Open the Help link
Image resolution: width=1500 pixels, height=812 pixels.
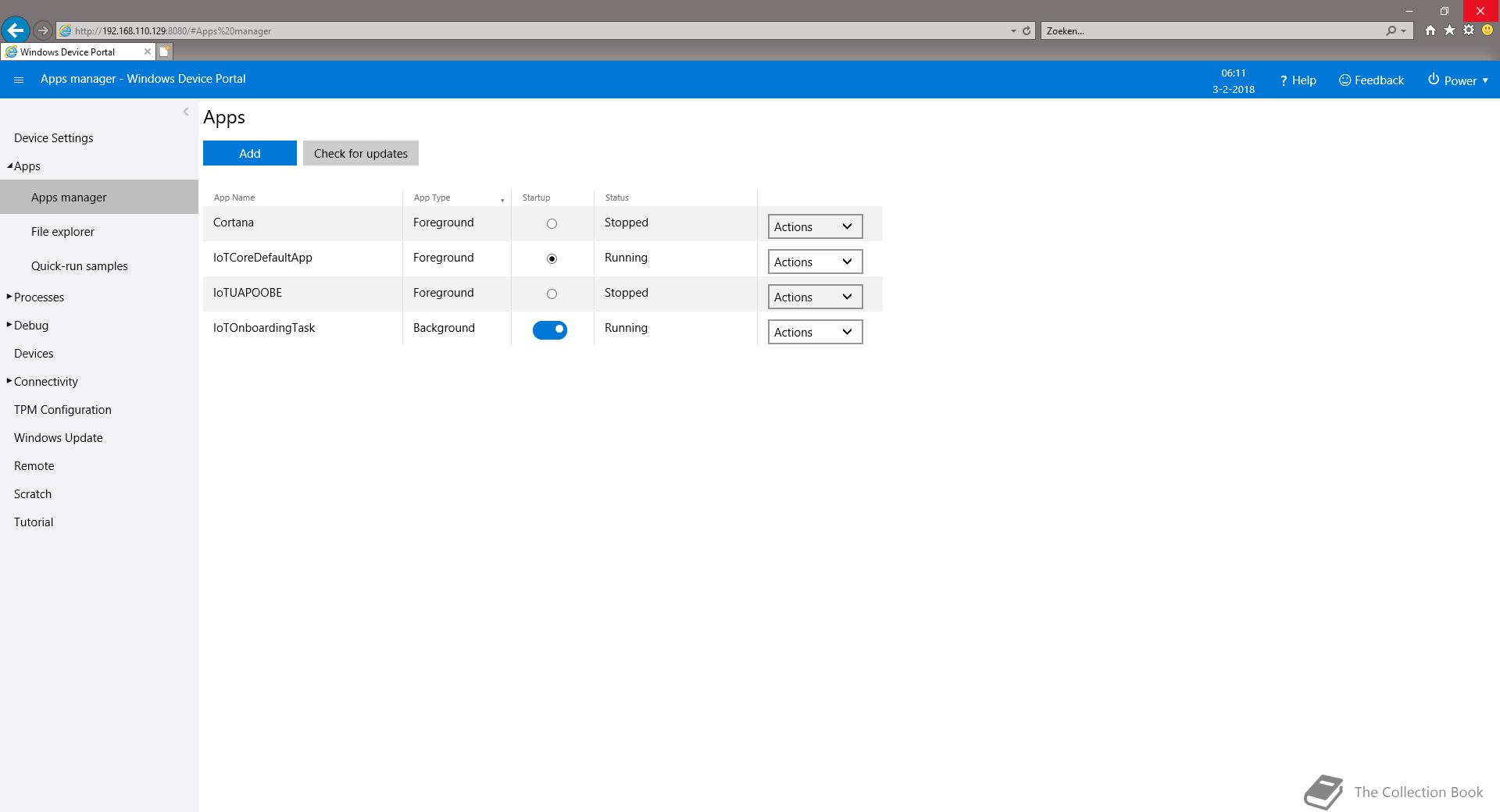1298,80
